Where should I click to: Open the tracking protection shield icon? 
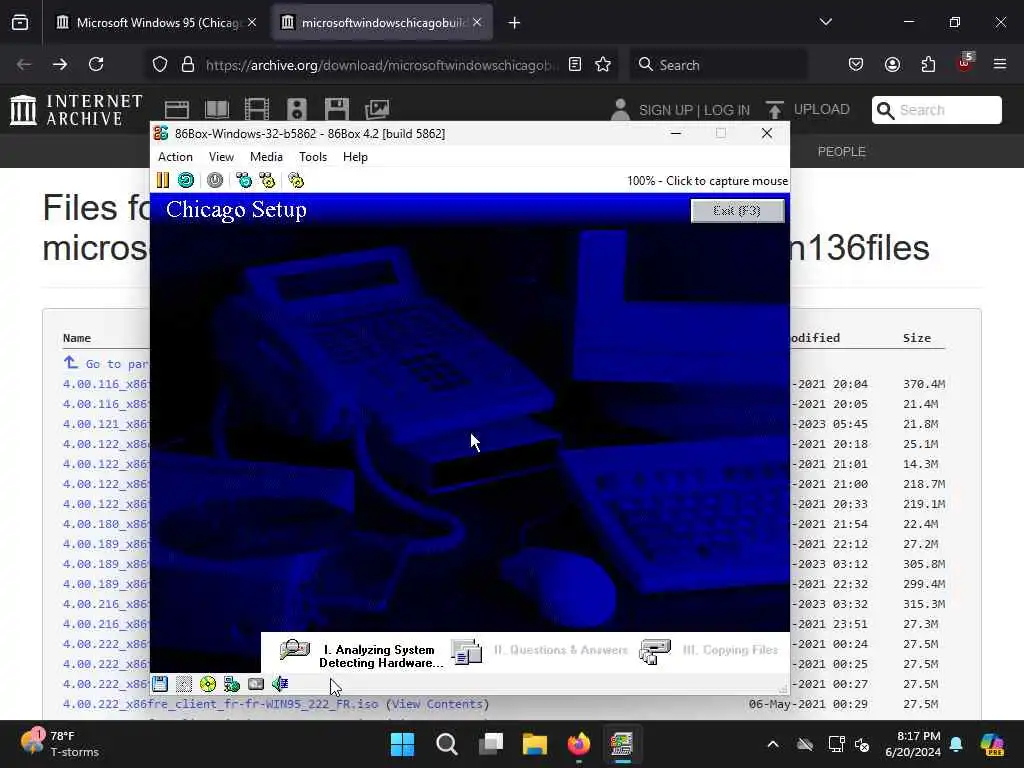click(x=160, y=64)
